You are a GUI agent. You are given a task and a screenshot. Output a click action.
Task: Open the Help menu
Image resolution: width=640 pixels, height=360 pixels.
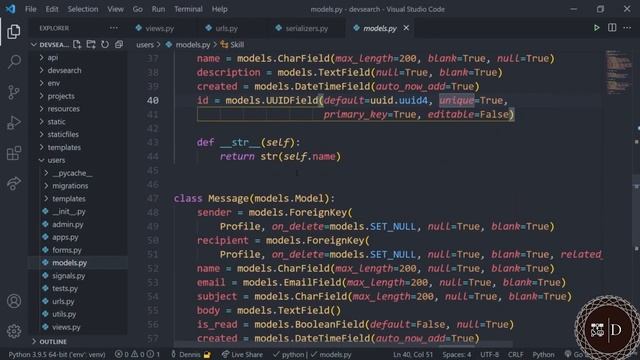[x=220, y=9]
